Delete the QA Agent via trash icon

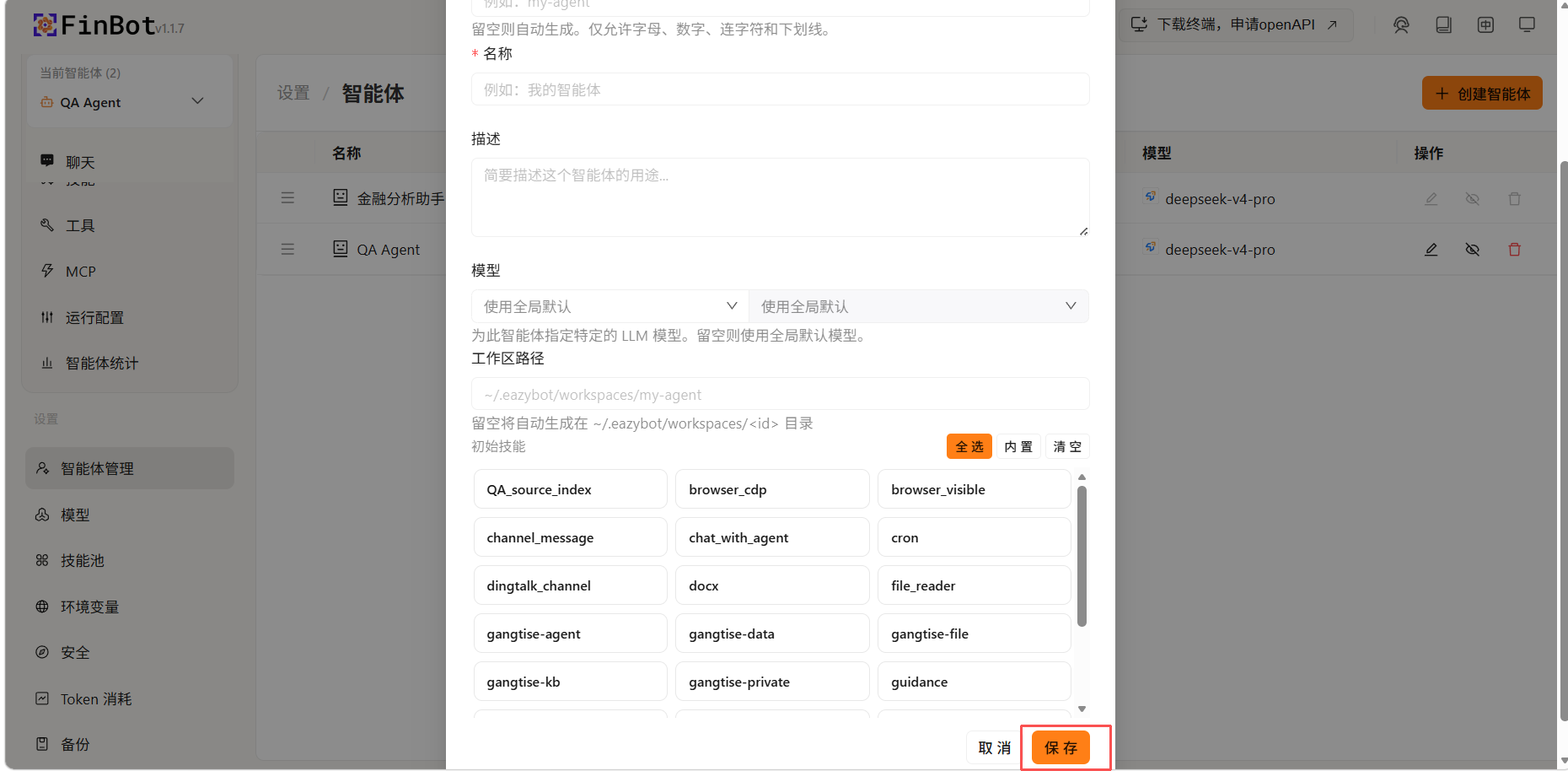coord(1514,250)
